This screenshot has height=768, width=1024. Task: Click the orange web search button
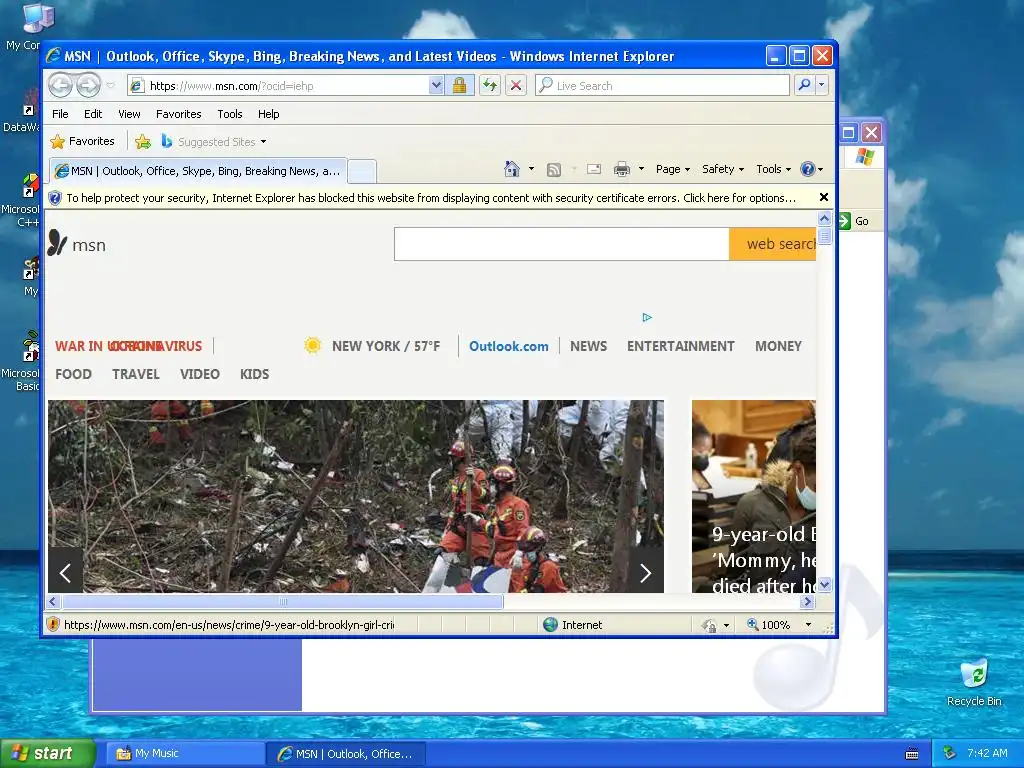click(x=773, y=244)
